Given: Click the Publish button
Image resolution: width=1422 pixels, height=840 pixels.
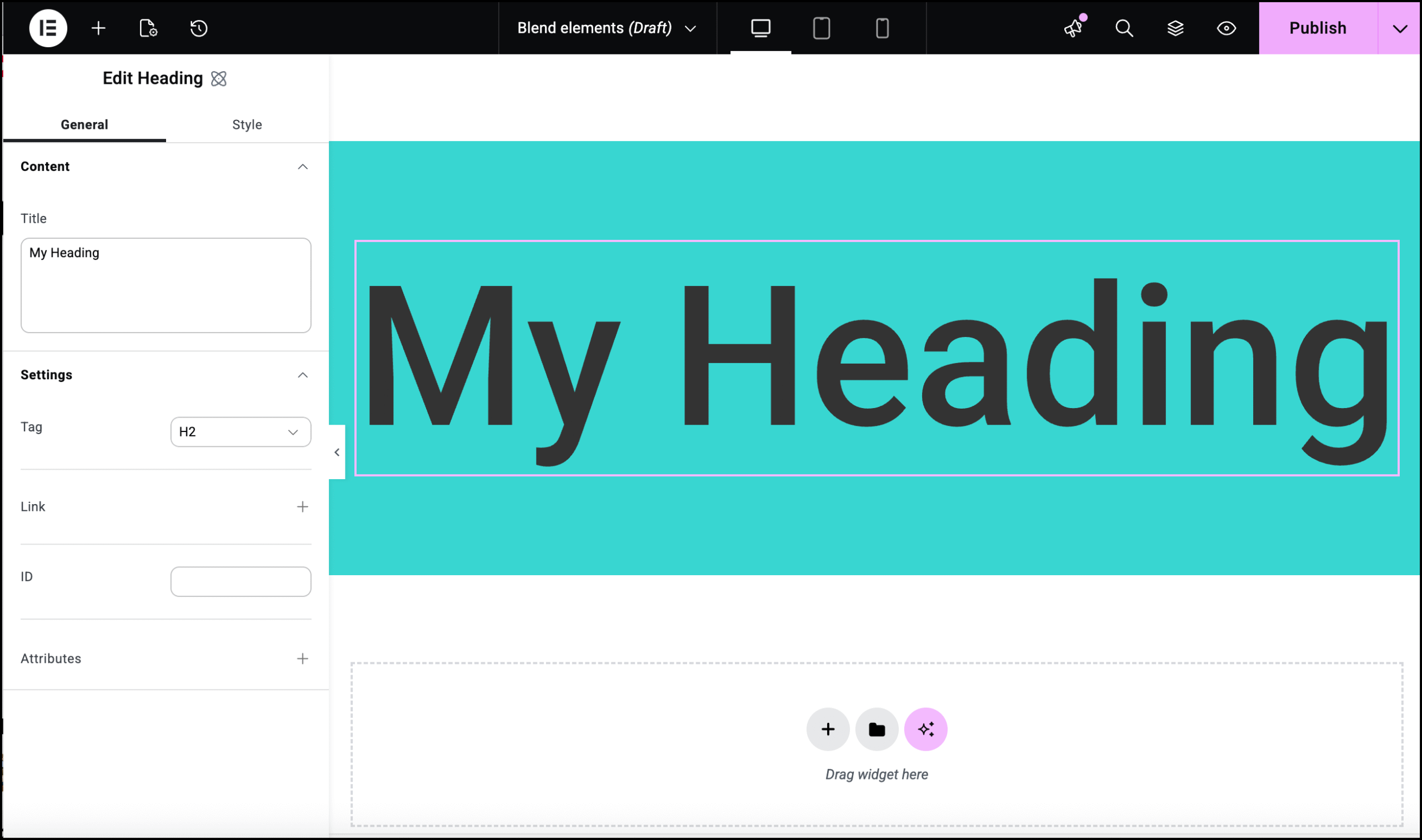Looking at the screenshot, I should [1317, 28].
